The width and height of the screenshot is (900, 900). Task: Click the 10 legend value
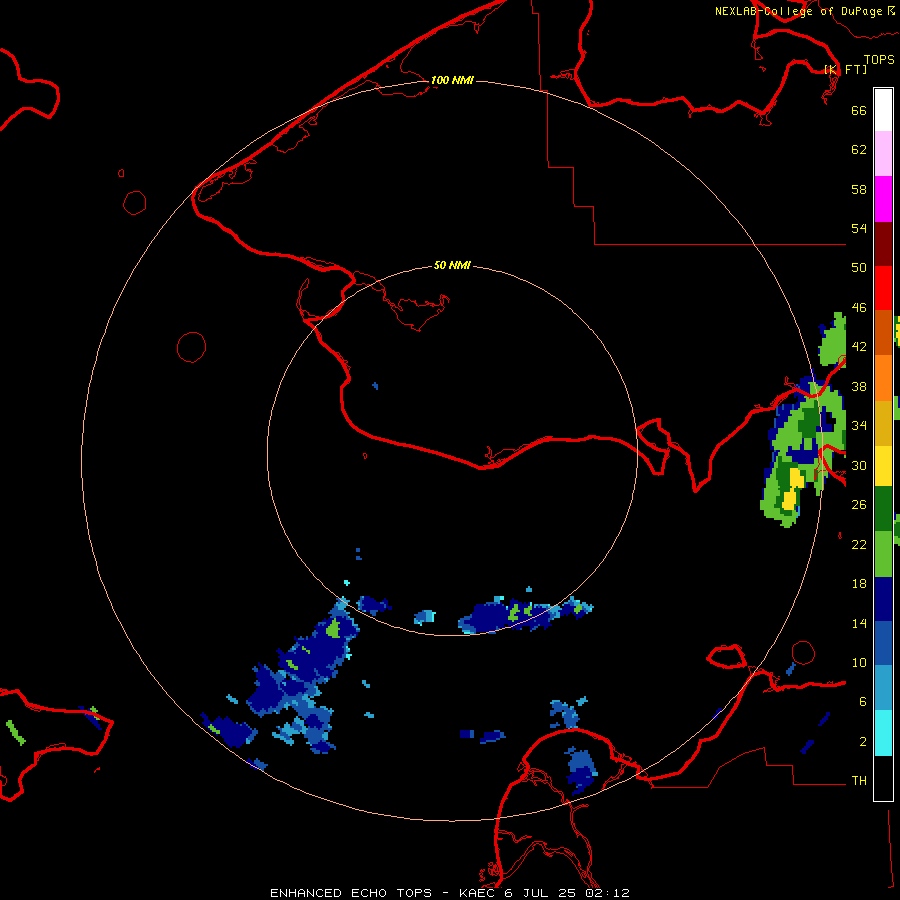click(x=859, y=662)
